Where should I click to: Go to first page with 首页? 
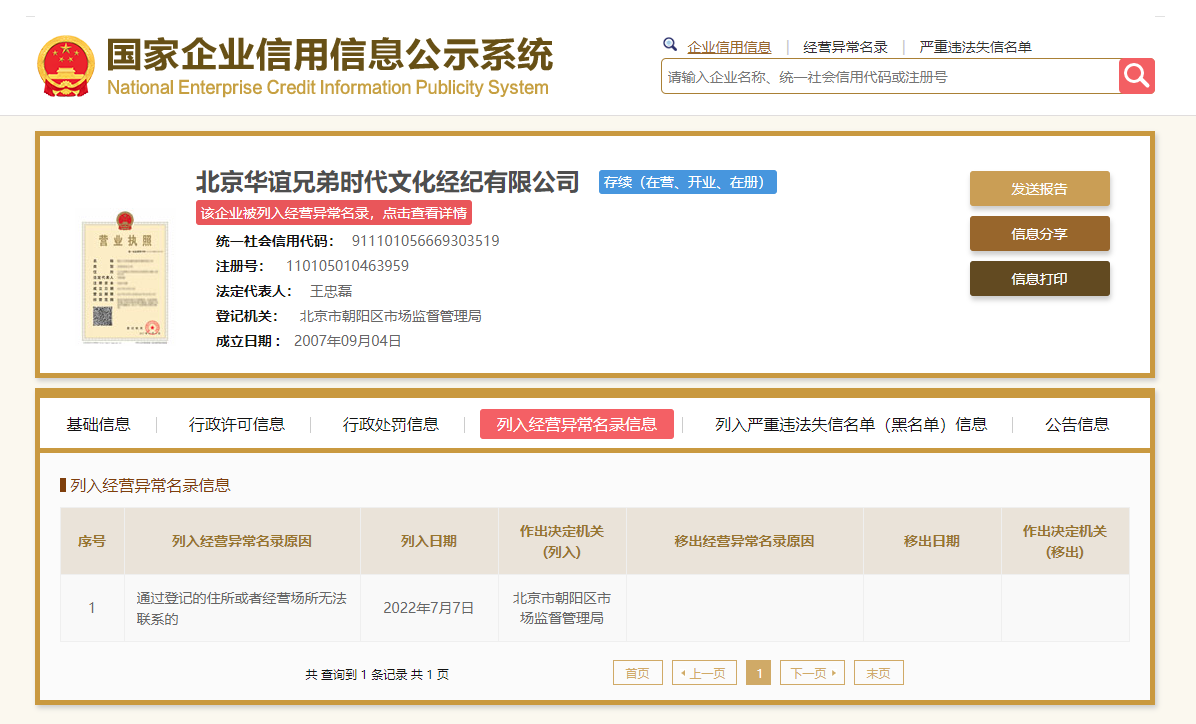point(638,673)
